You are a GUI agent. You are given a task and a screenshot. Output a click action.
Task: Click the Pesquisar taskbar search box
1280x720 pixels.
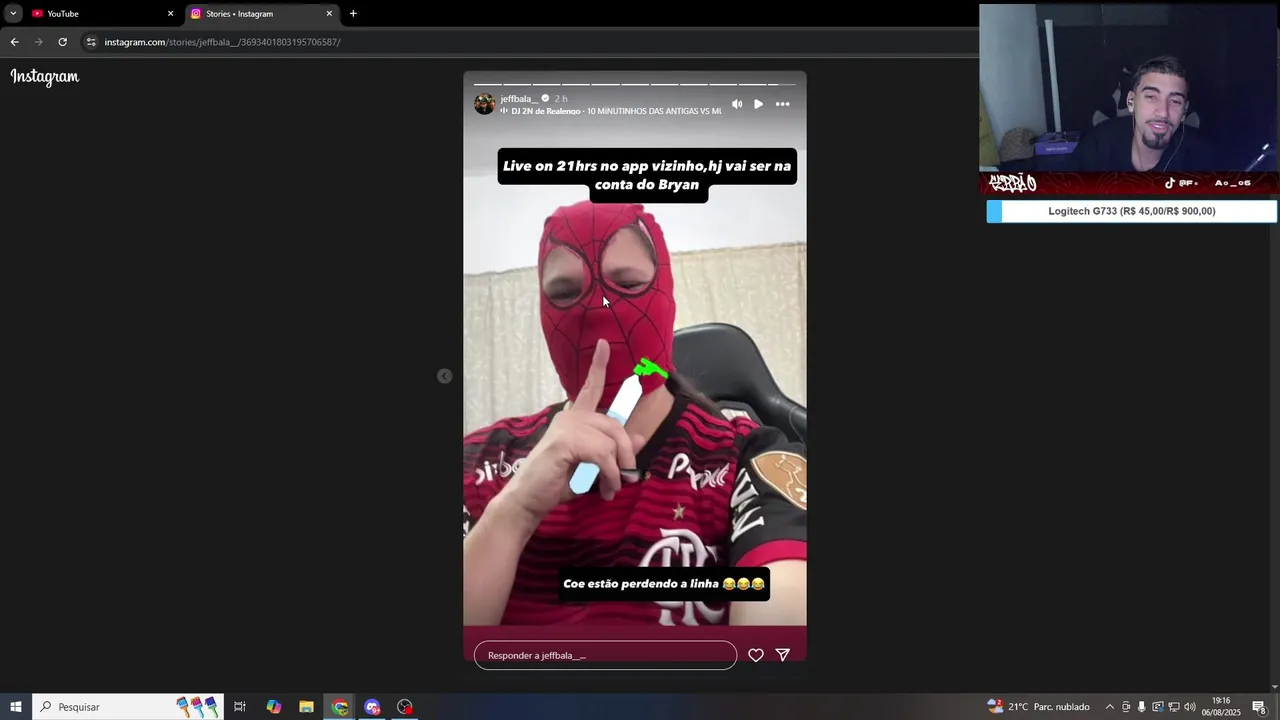pyautogui.click(x=127, y=707)
